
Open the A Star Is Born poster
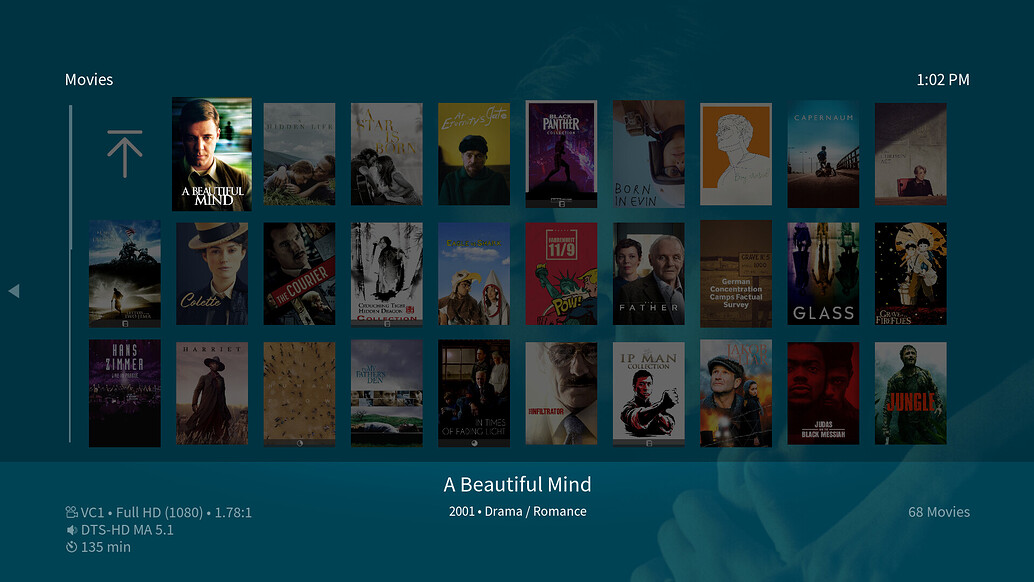(x=386, y=154)
